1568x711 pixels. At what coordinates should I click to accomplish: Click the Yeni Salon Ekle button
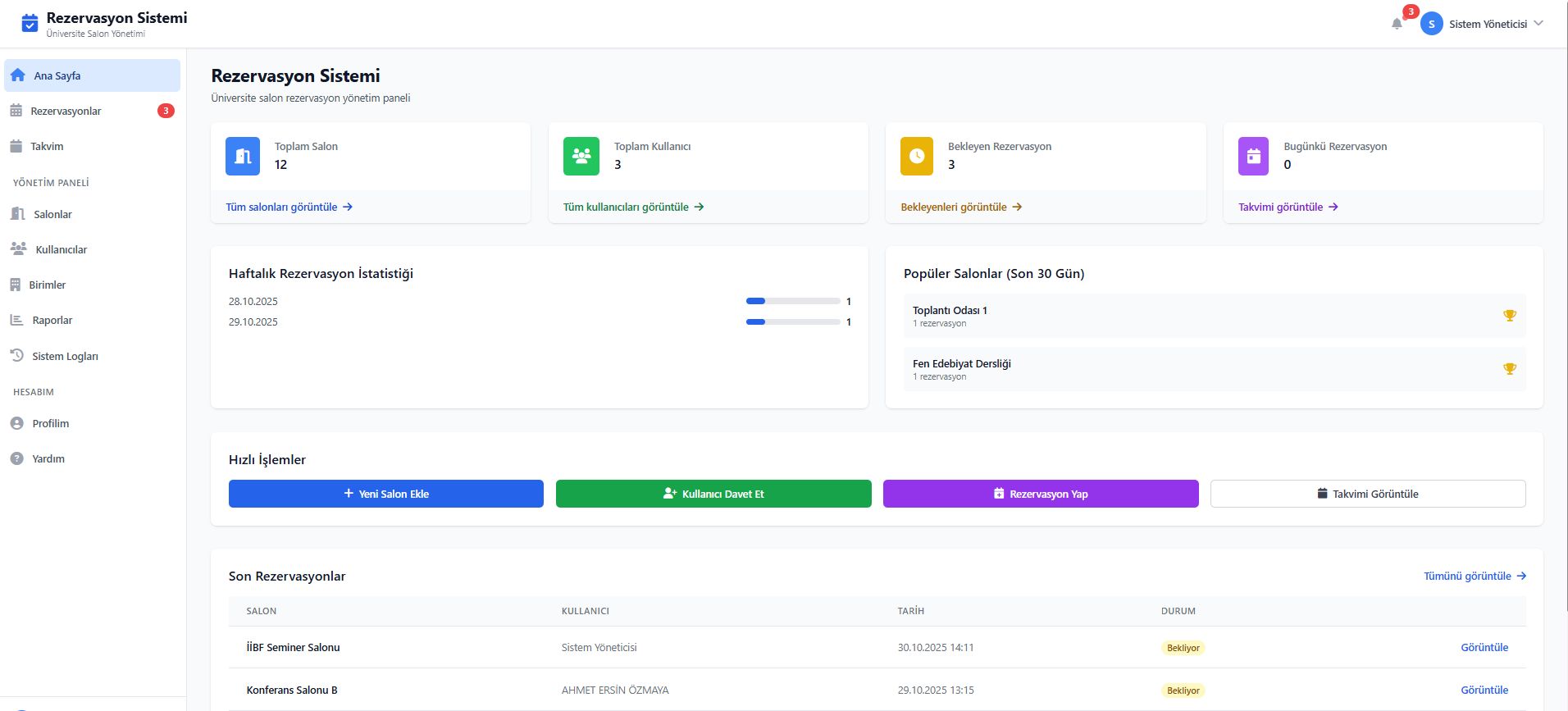pyautogui.click(x=386, y=494)
